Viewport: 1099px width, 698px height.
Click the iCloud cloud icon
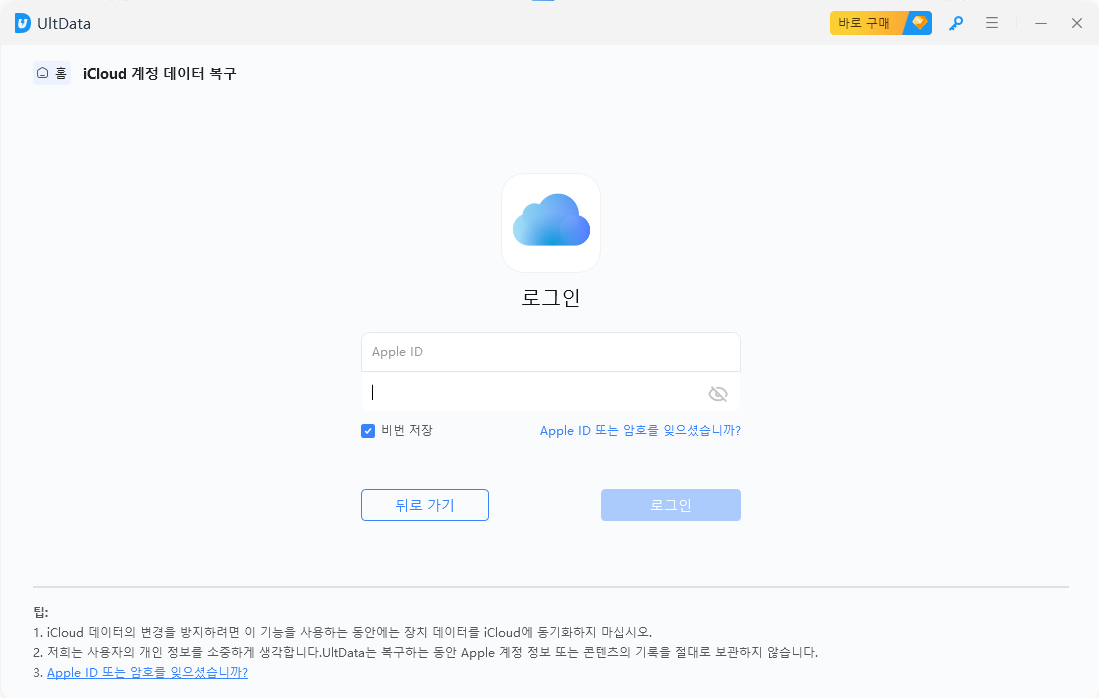pos(551,223)
